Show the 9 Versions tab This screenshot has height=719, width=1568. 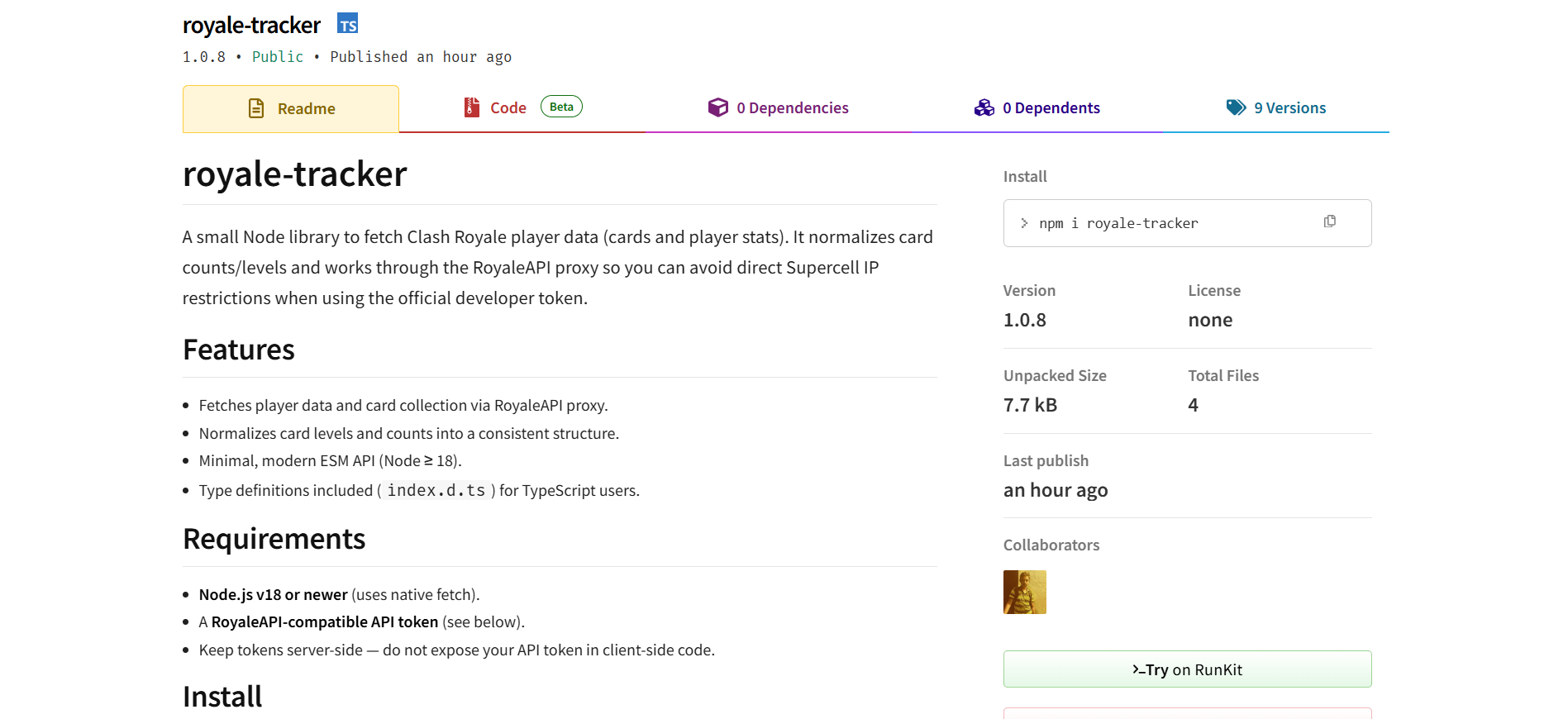click(1289, 108)
